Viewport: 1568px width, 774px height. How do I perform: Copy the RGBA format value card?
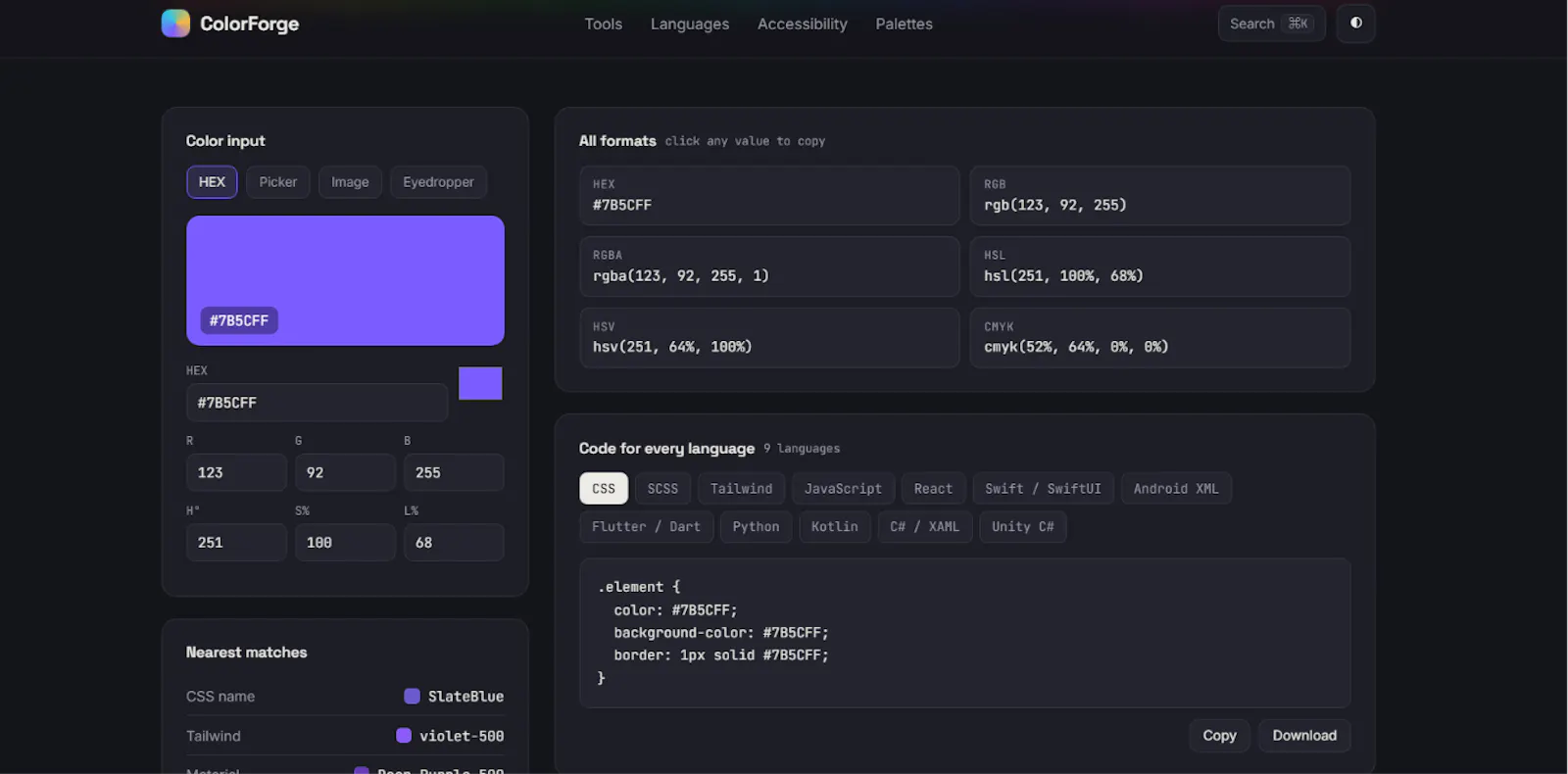point(769,266)
